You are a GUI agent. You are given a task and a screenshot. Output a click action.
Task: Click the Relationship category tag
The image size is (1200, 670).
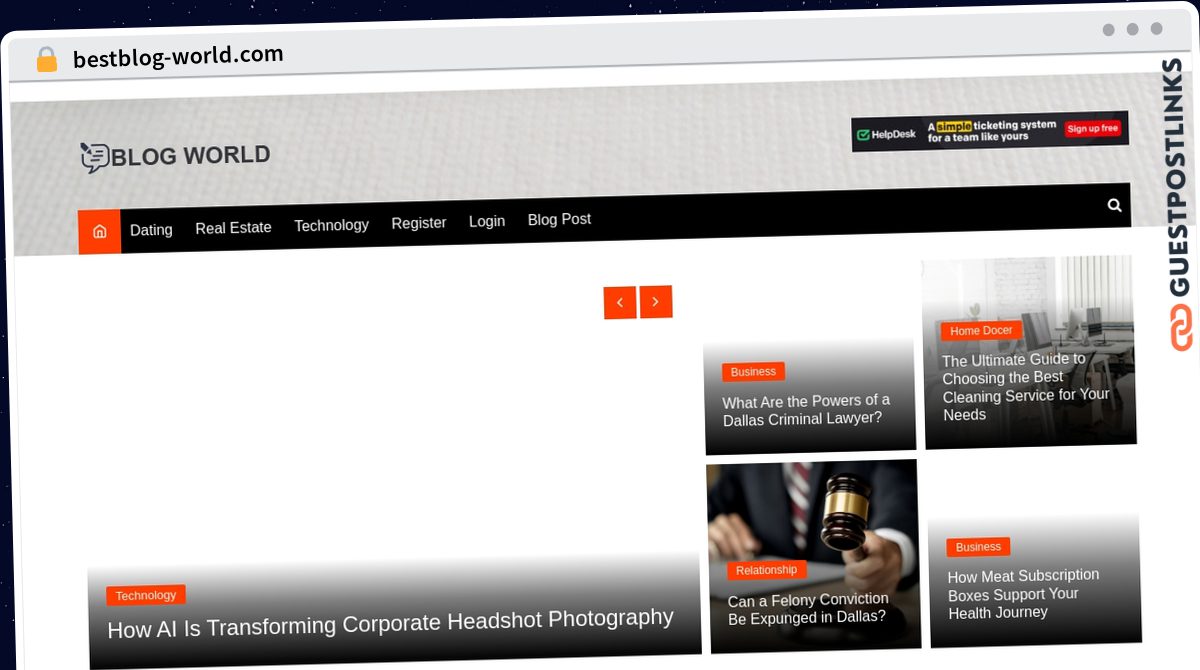[766, 569]
